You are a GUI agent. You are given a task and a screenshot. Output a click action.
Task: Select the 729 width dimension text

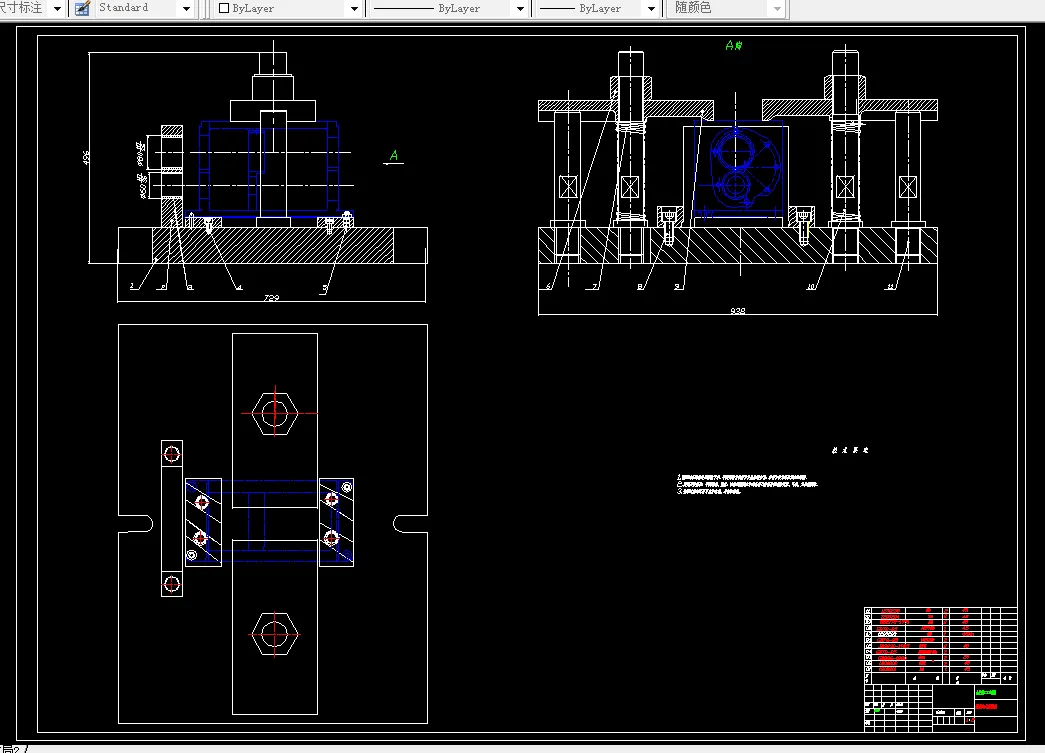click(271, 298)
